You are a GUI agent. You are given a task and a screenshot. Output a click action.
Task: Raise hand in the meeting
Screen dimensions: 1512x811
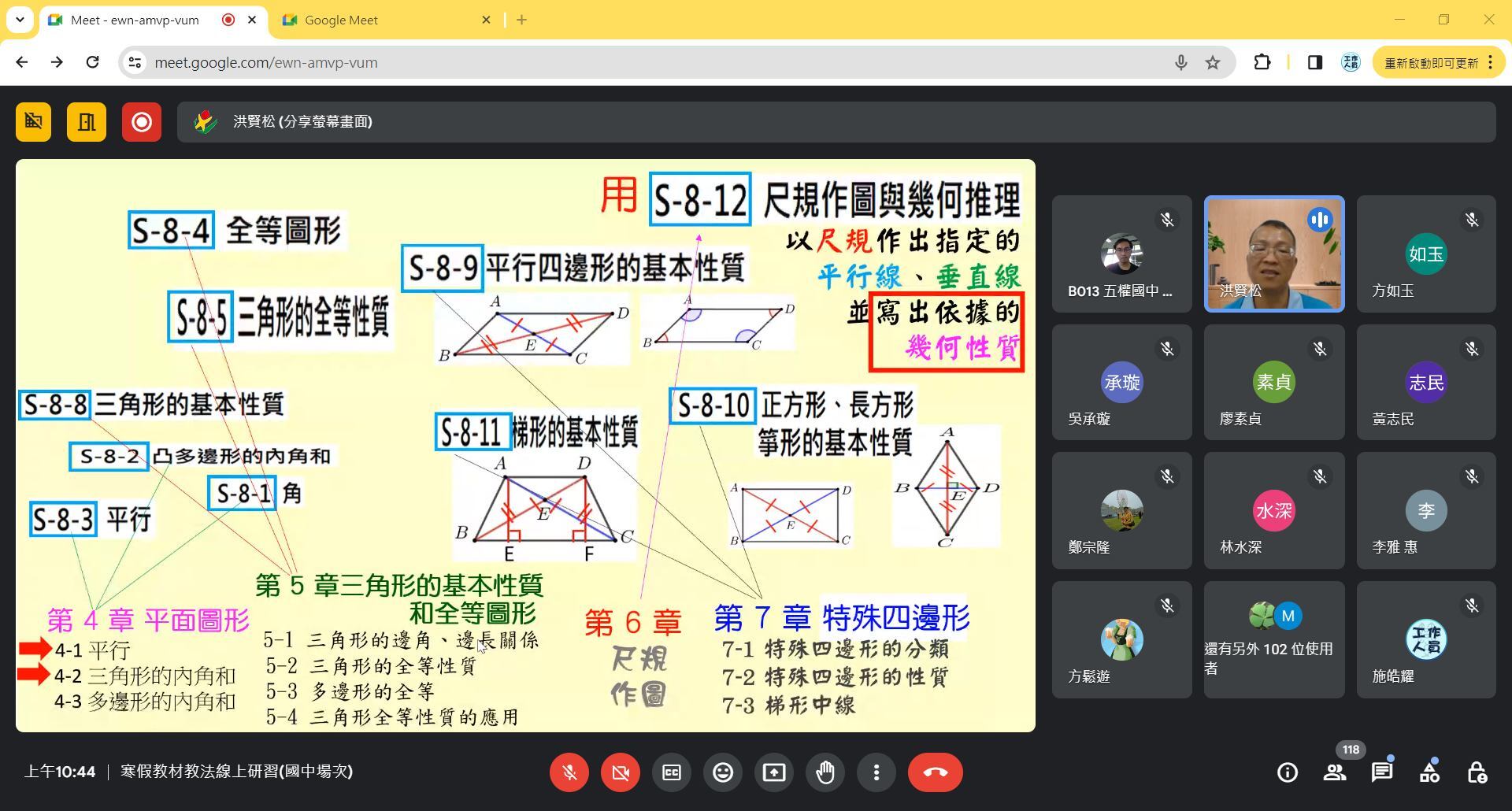tap(825, 772)
